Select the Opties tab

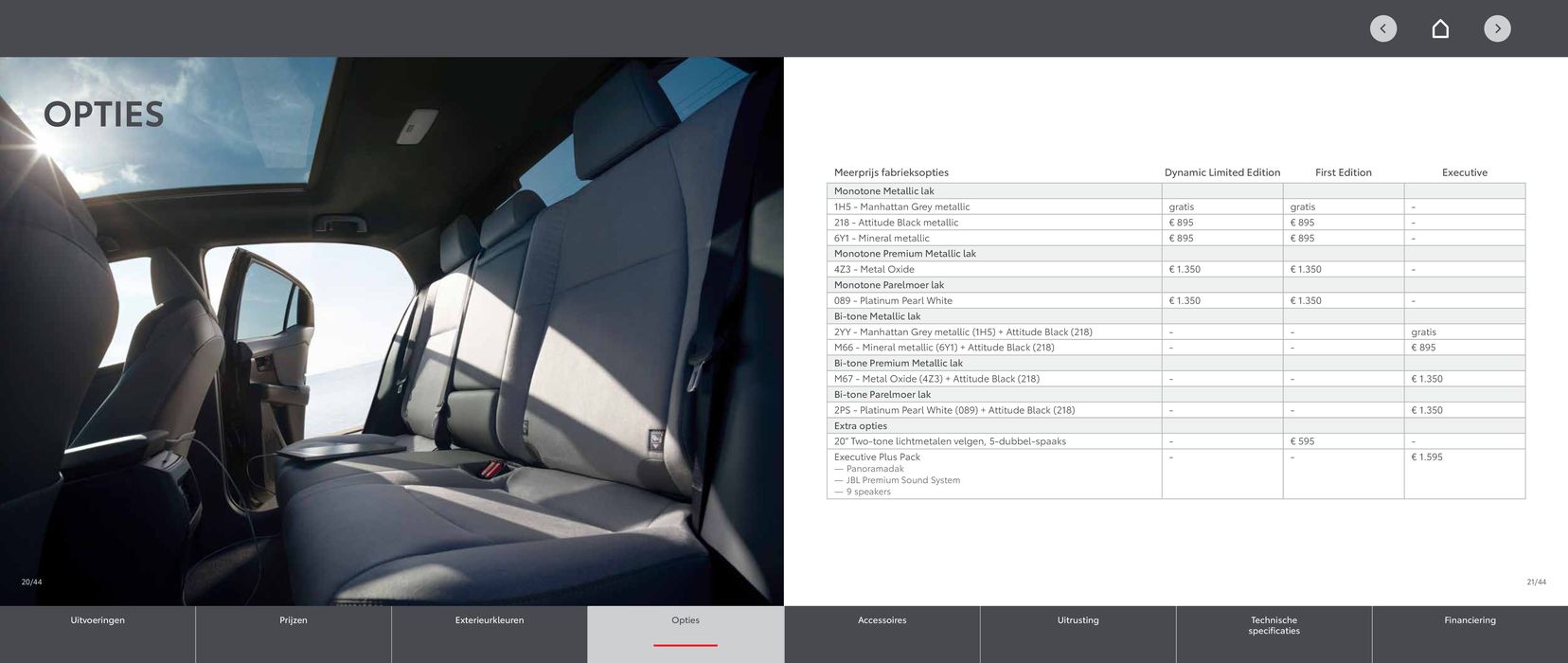click(x=686, y=621)
